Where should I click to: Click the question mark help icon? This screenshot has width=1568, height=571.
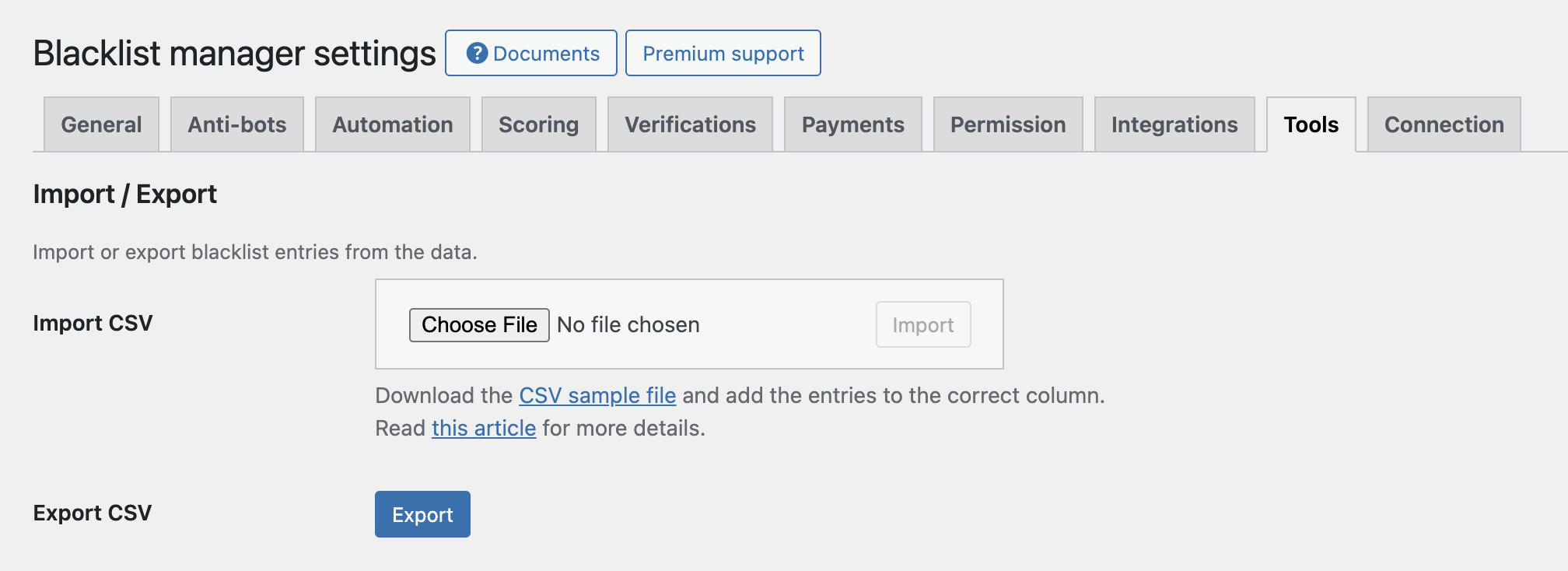click(477, 53)
